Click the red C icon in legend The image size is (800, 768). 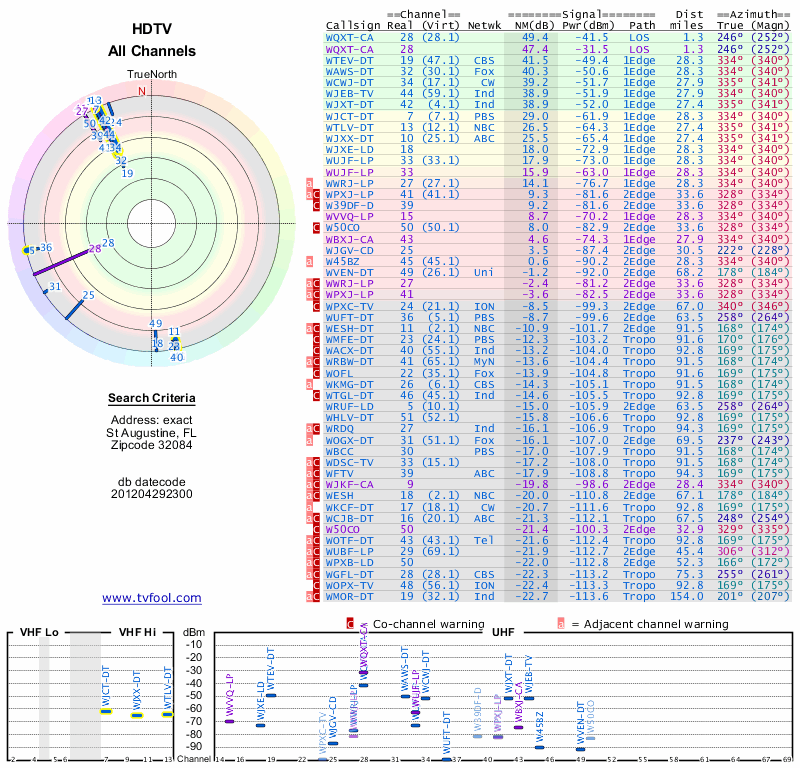pyautogui.click(x=350, y=624)
